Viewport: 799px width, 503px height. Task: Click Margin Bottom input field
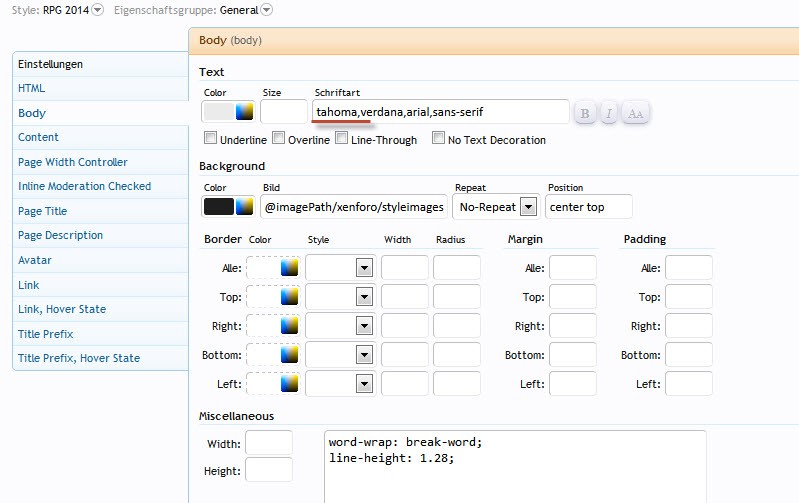click(x=573, y=355)
